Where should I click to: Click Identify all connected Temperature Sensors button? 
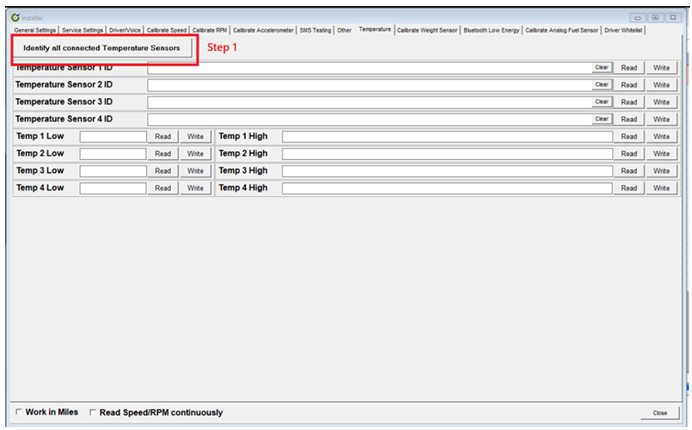click(x=102, y=48)
